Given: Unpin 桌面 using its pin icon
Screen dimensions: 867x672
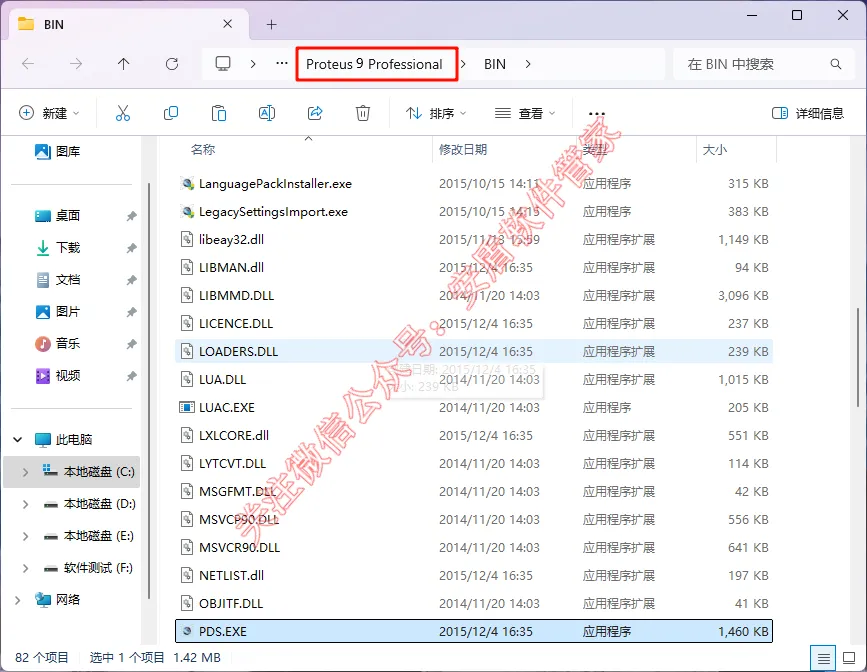Looking at the screenshot, I should coord(132,216).
